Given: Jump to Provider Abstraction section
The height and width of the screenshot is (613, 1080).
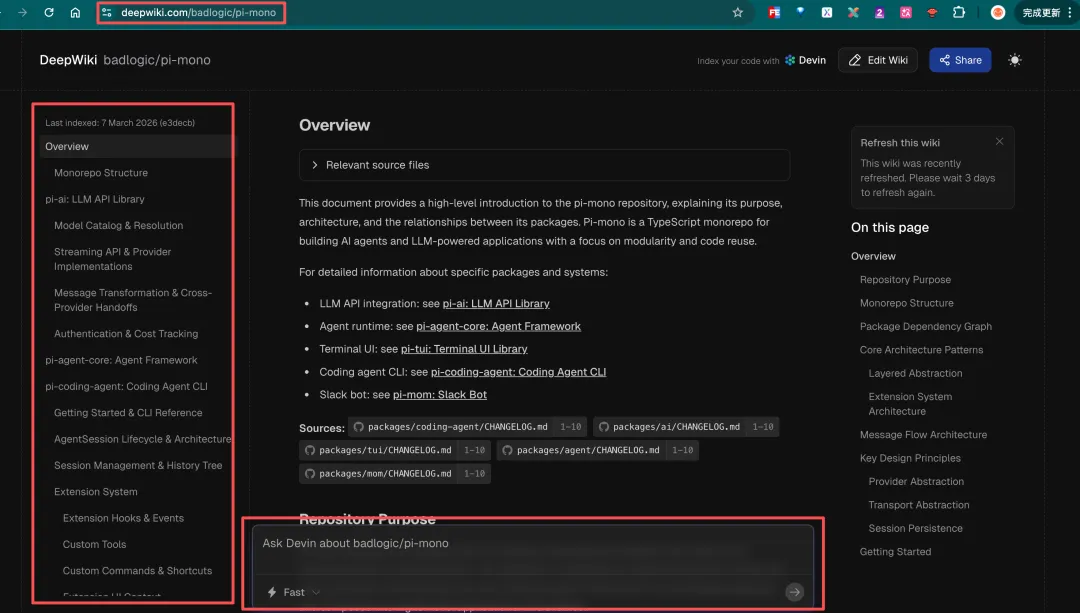Looking at the screenshot, I should coord(916,481).
